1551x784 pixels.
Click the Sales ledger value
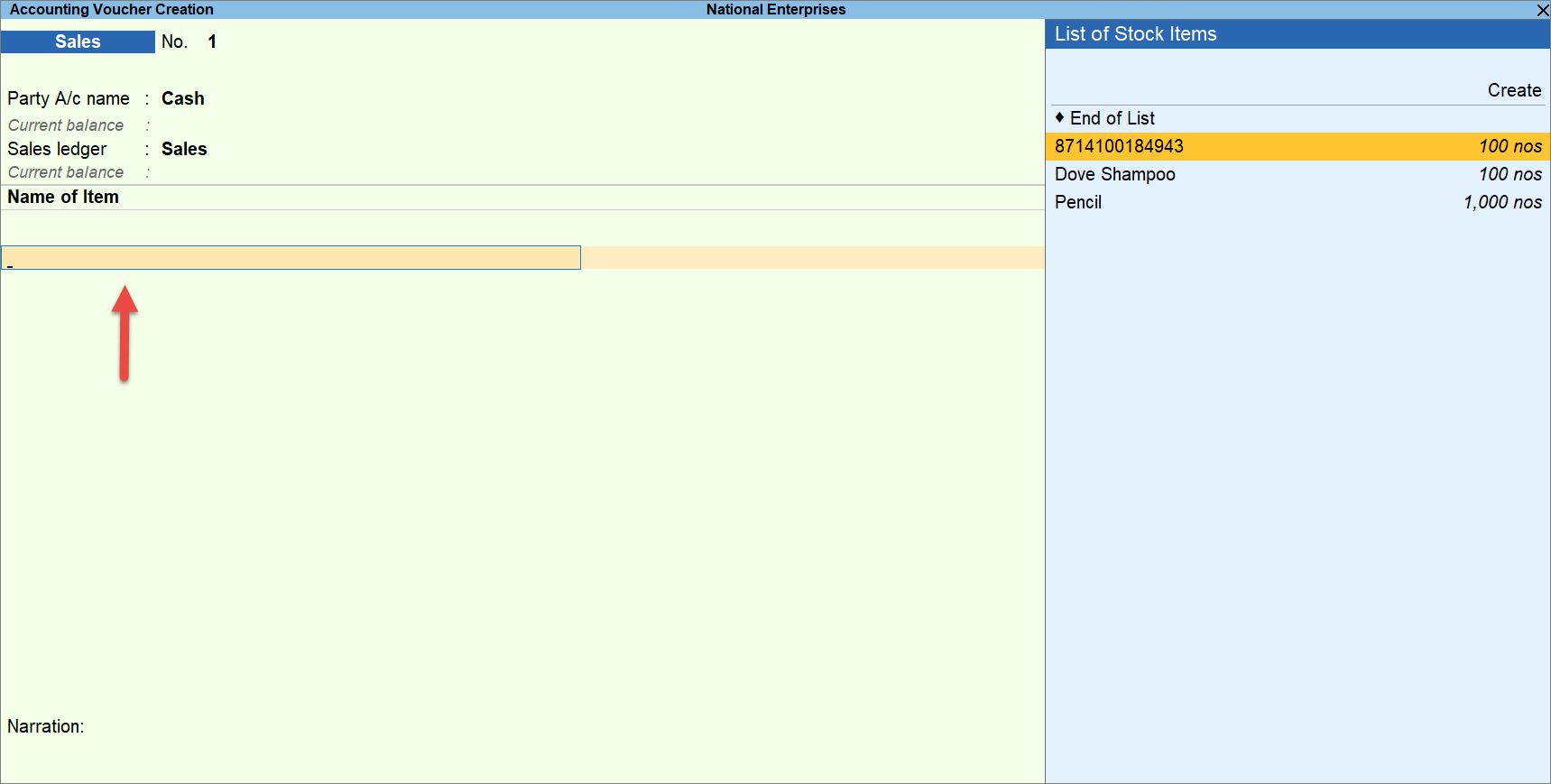coord(184,149)
